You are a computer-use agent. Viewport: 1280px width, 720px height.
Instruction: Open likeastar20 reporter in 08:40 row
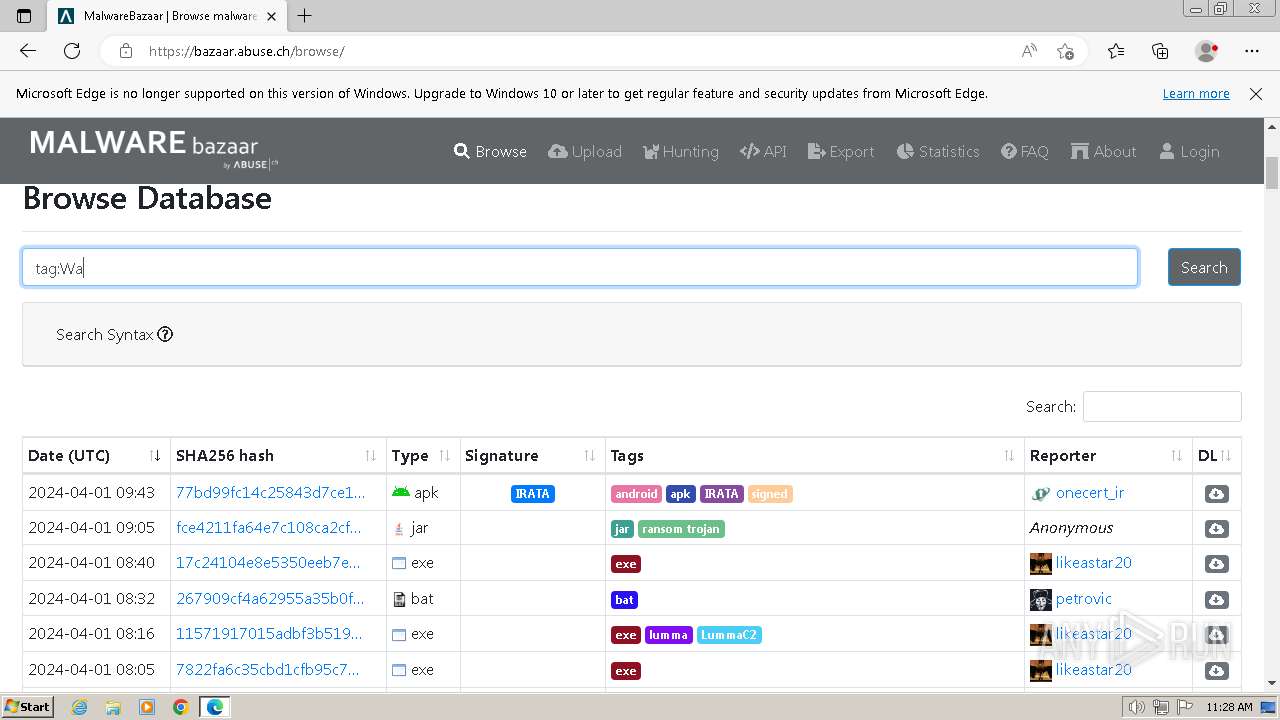(x=1093, y=563)
